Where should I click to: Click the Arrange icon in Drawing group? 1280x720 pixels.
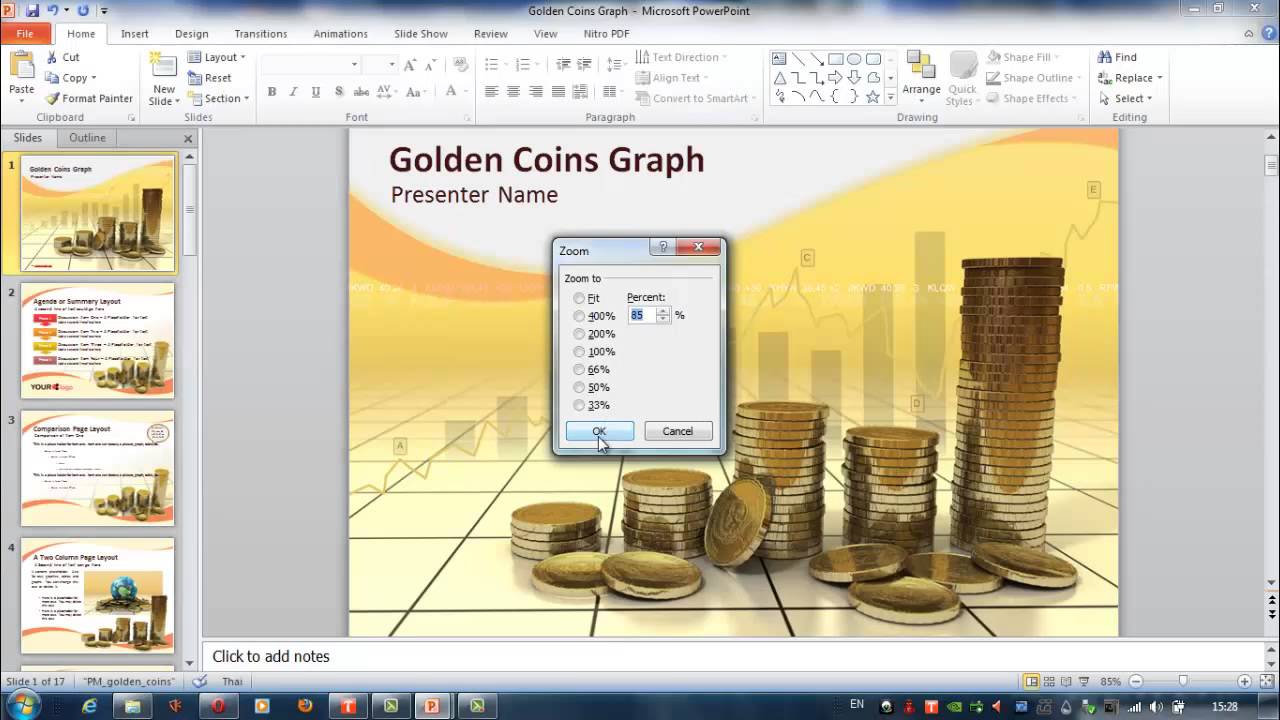click(920, 66)
